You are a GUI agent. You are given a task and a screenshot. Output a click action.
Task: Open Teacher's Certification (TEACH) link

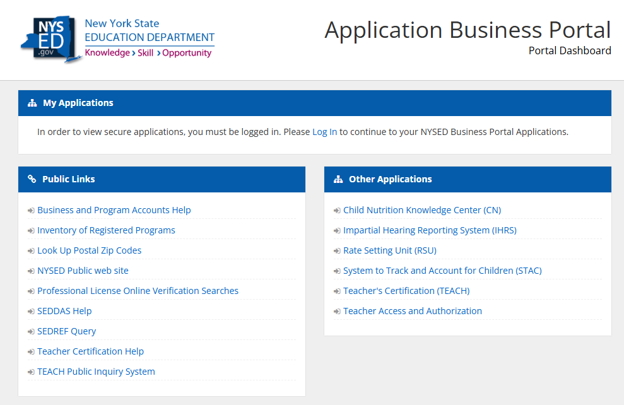click(x=406, y=291)
